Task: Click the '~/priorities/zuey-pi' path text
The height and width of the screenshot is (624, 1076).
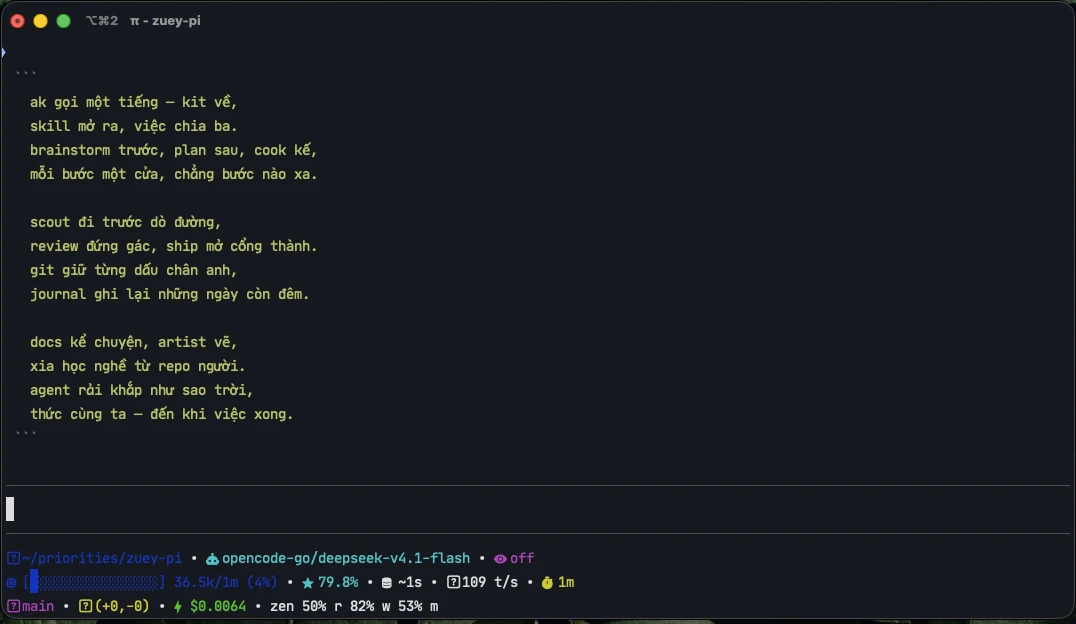Action: tap(102, 558)
